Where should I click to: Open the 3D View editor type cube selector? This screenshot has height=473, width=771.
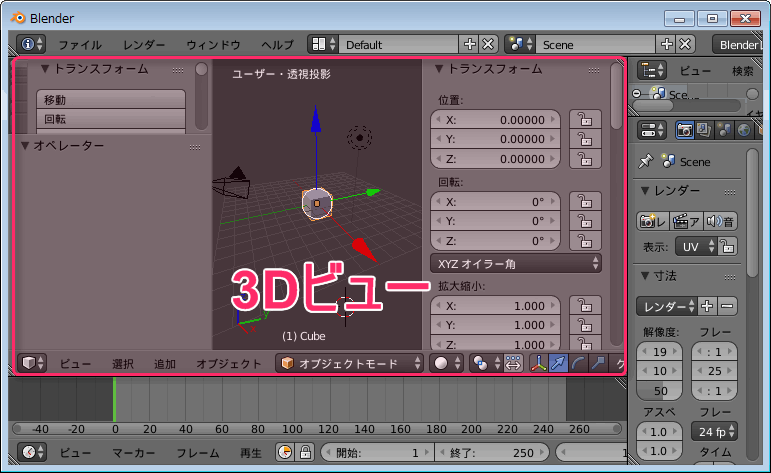[x=32, y=363]
